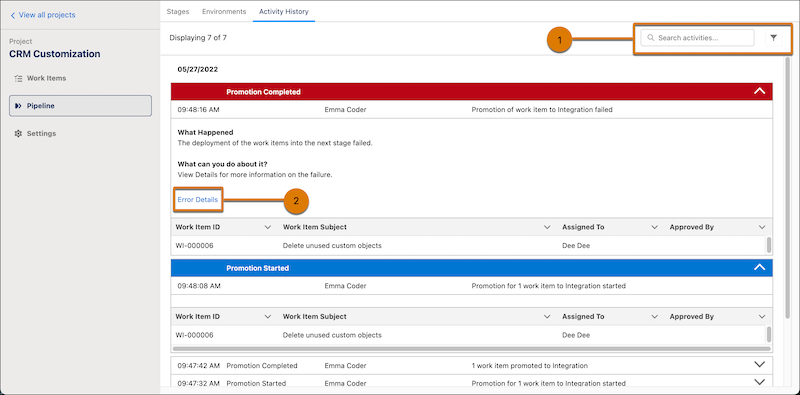
Task: Open Work Item Subject column menu in Promotion Started table
Action: coord(547,316)
